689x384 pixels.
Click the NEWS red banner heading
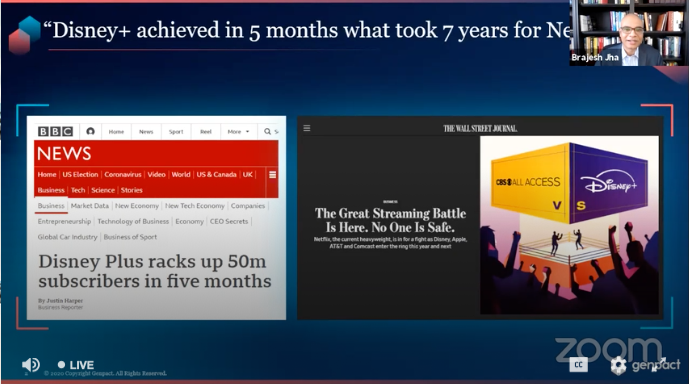pos(64,153)
